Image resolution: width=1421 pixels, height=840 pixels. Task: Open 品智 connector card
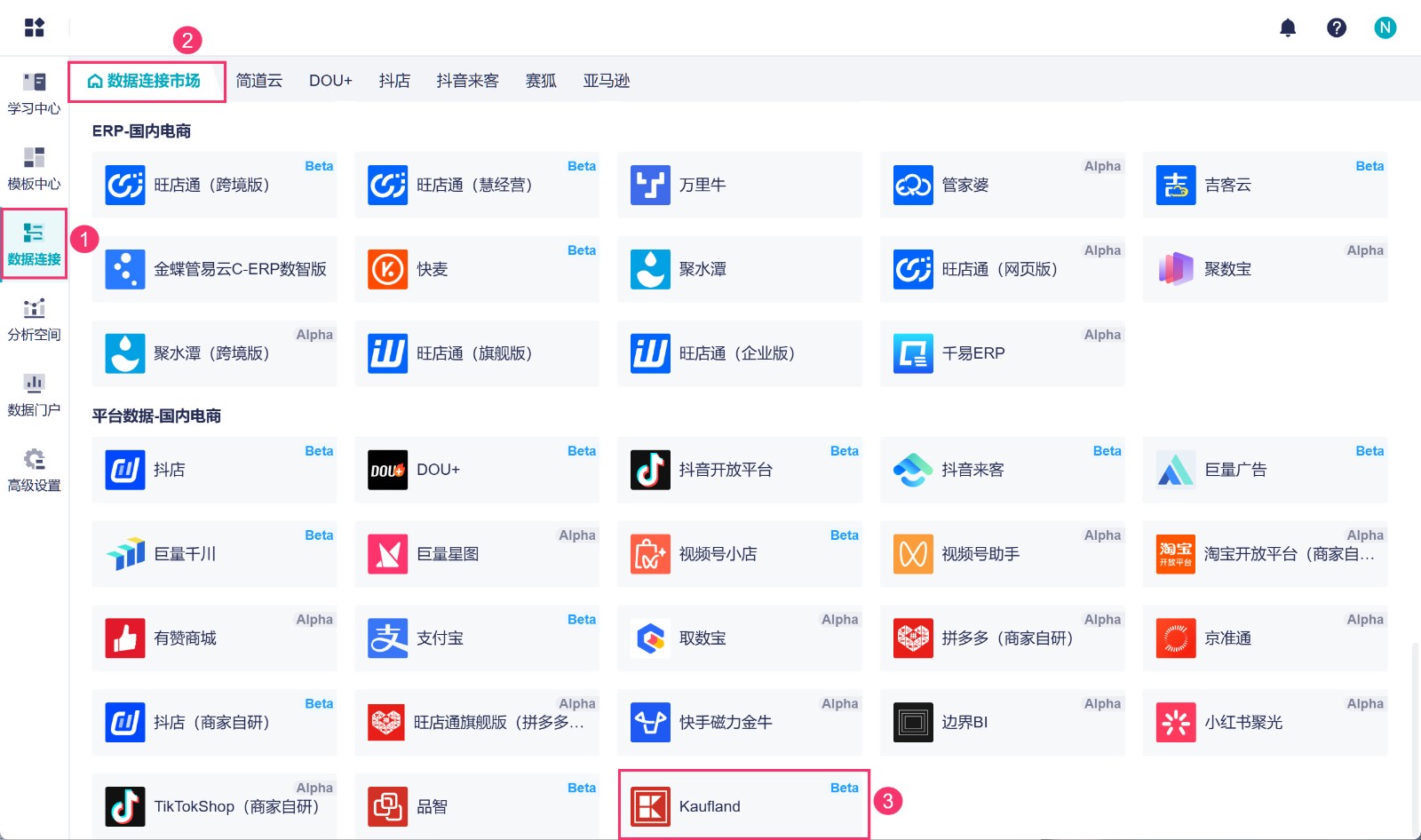tap(477, 806)
